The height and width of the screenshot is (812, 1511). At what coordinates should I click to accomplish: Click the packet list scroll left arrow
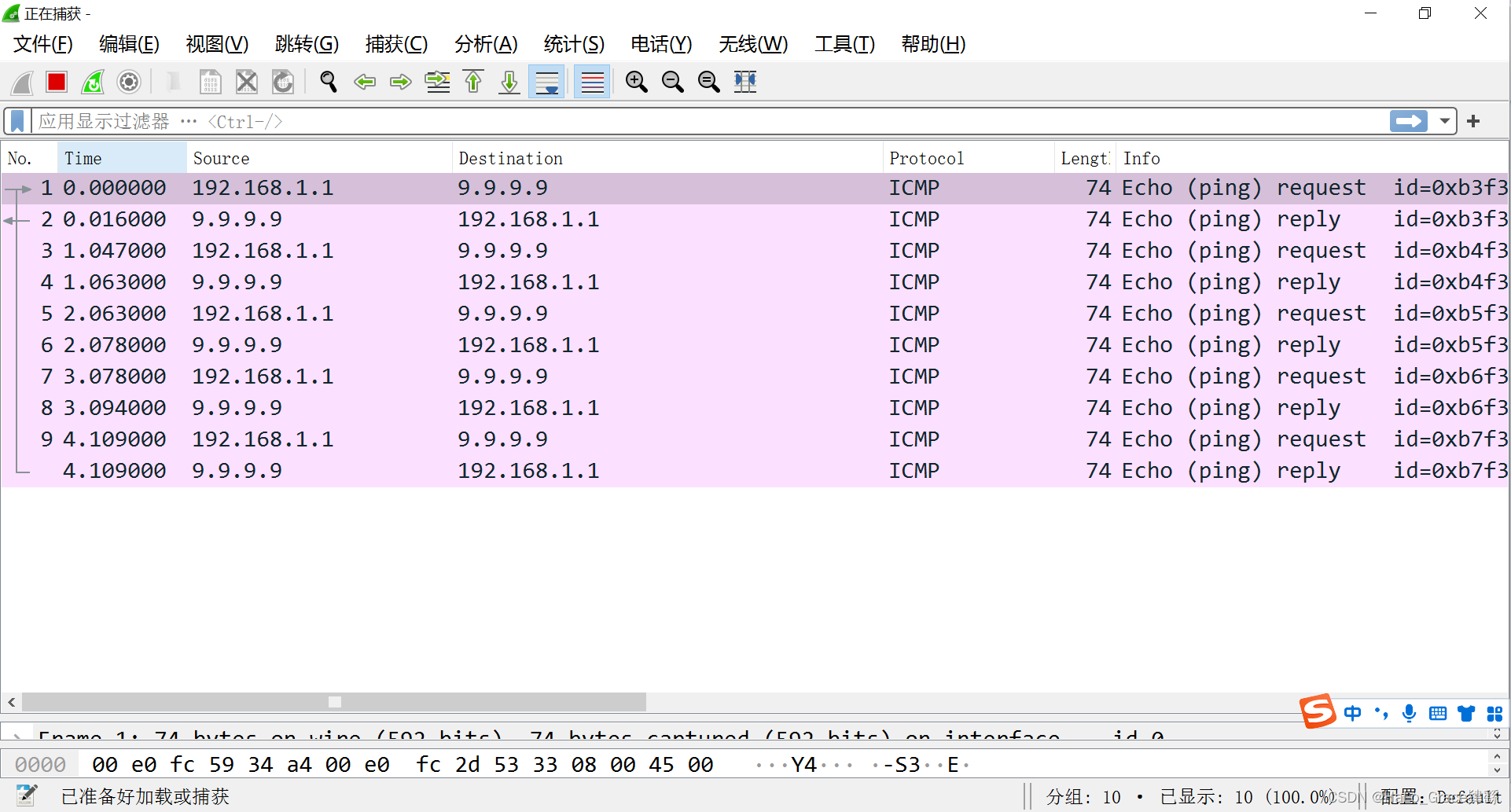(x=12, y=702)
